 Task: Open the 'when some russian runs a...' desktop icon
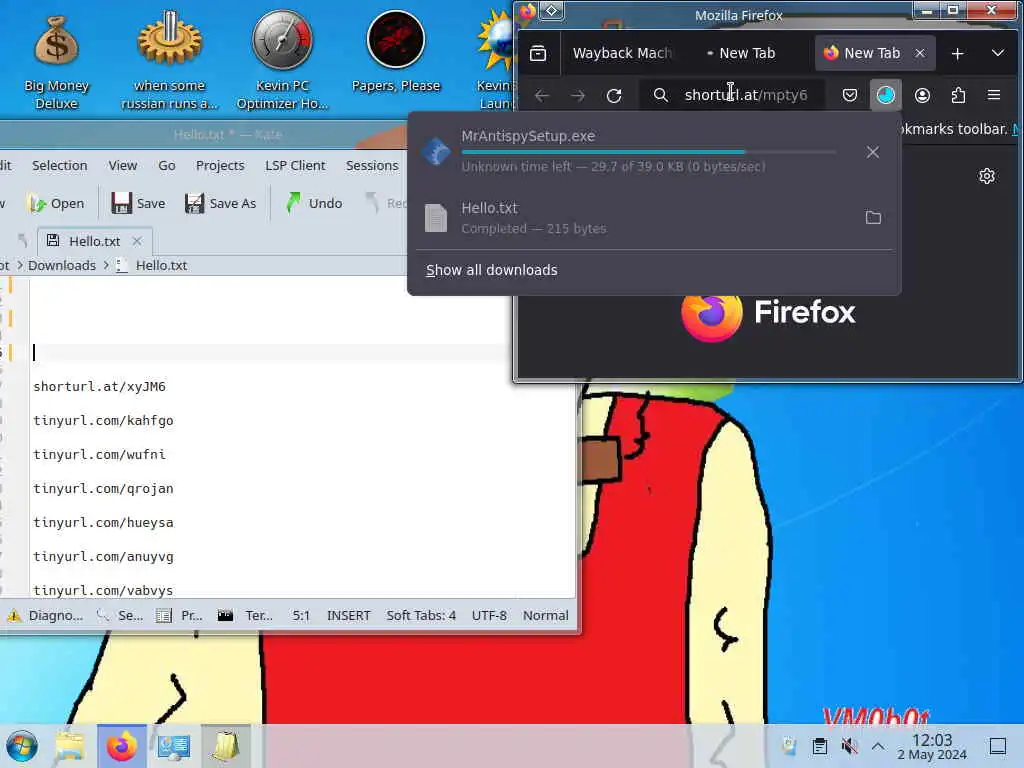[x=169, y=62]
